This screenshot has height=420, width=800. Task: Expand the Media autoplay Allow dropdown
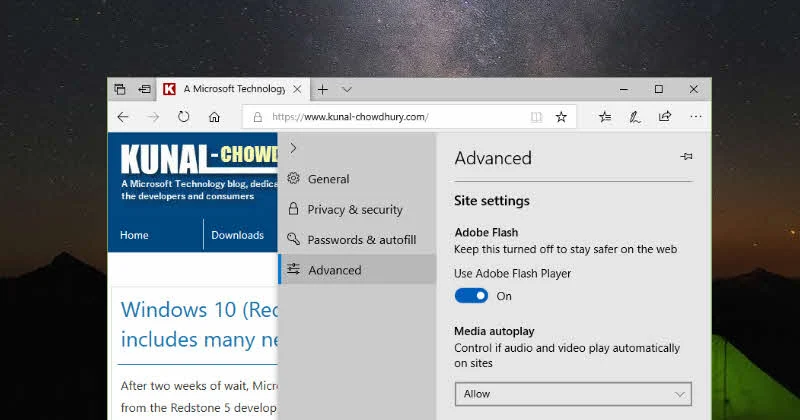pyautogui.click(x=573, y=394)
